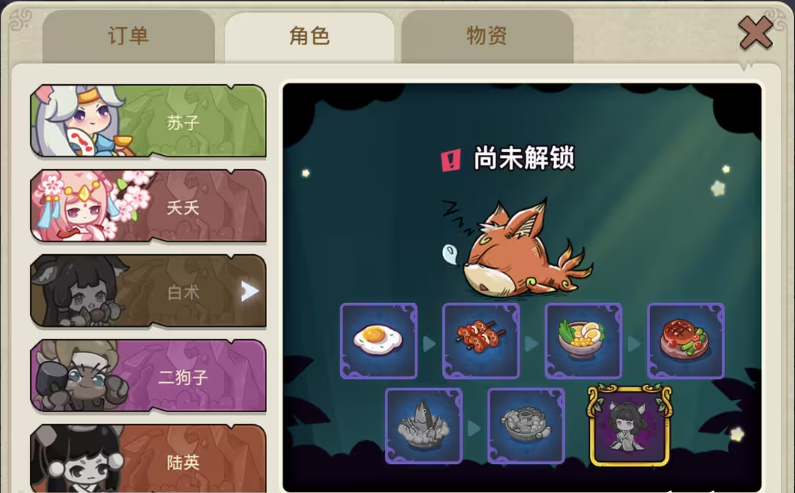Choose character 陆英 from the list

click(148, 459)
